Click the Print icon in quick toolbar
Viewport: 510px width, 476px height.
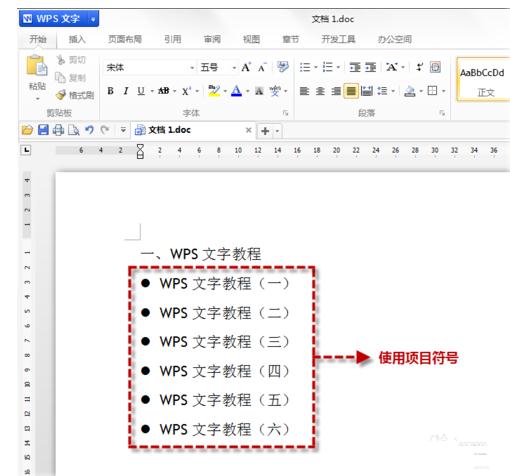58,130
